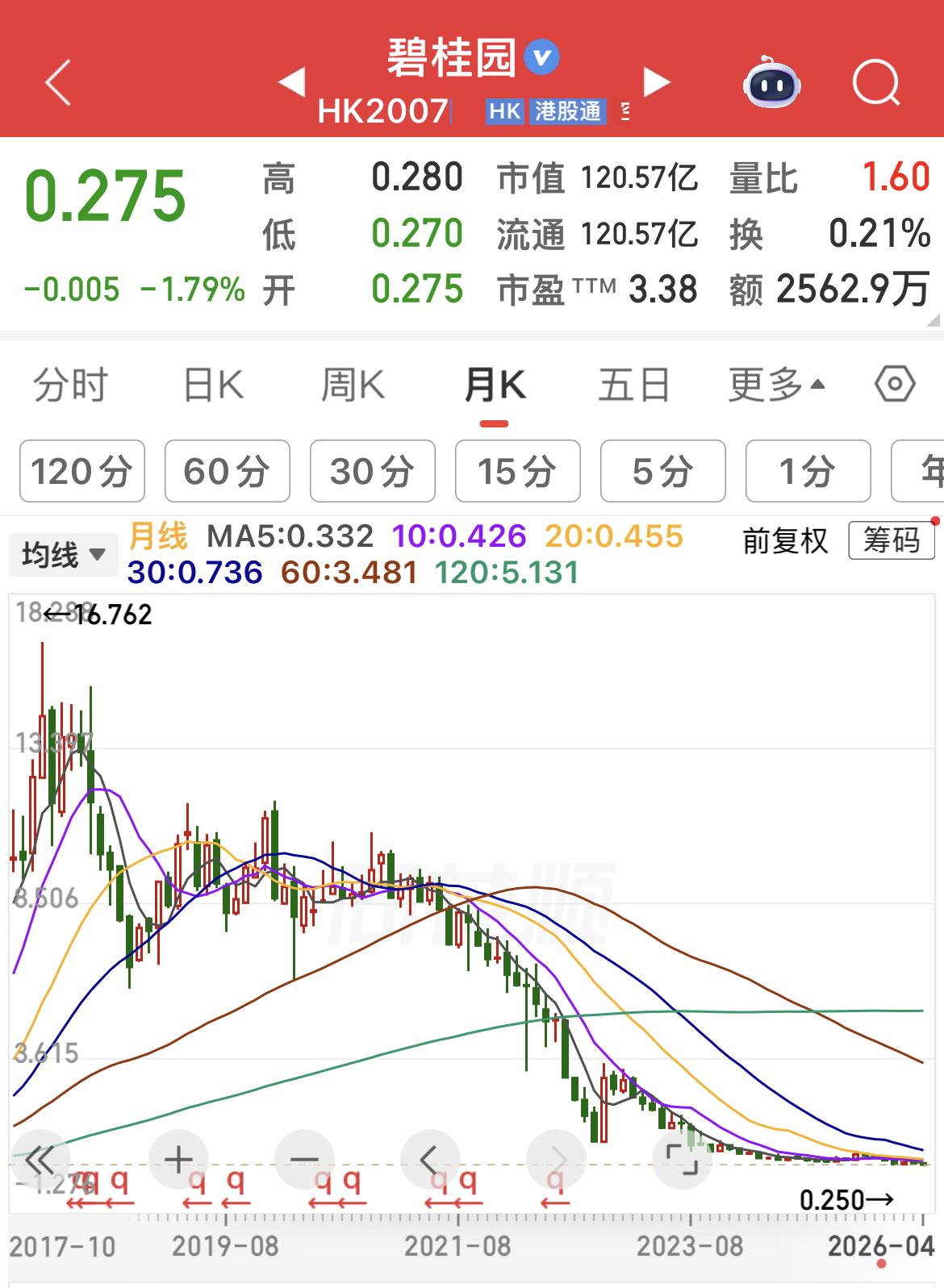
Task: Tap the MA 20:0.455 orange legend
Action: point(614,536)
